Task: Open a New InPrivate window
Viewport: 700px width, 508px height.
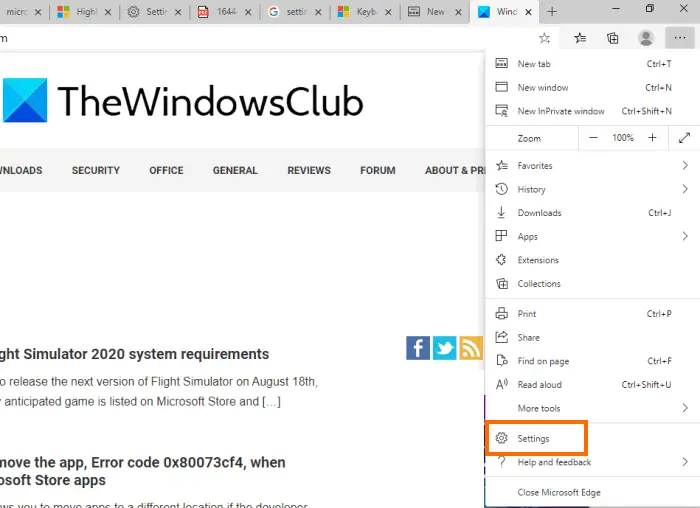Action: coord(592,111)
